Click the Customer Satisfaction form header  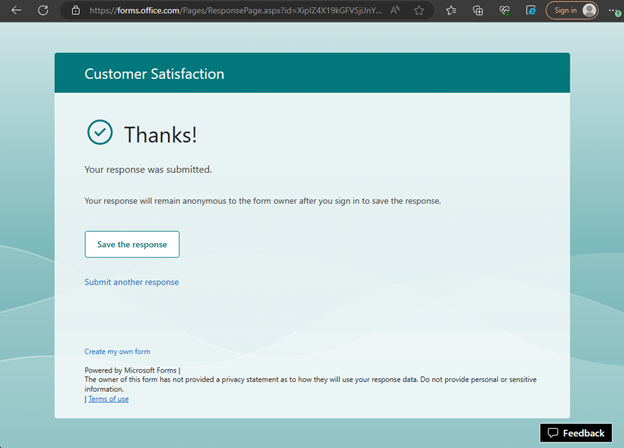pyautogui.click(x=154, y=74)
